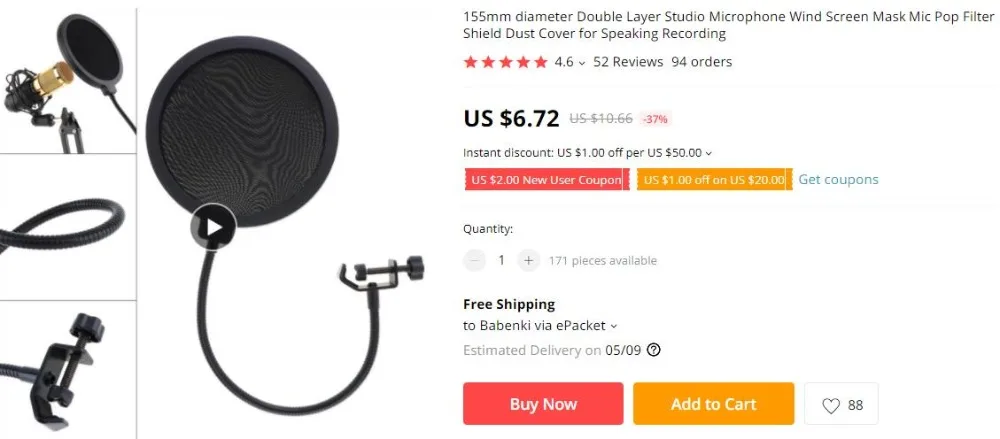Image resolution: width=1000 pixels, height=439 pixels.
Task: Play the product video
Action: pos(213,227)
